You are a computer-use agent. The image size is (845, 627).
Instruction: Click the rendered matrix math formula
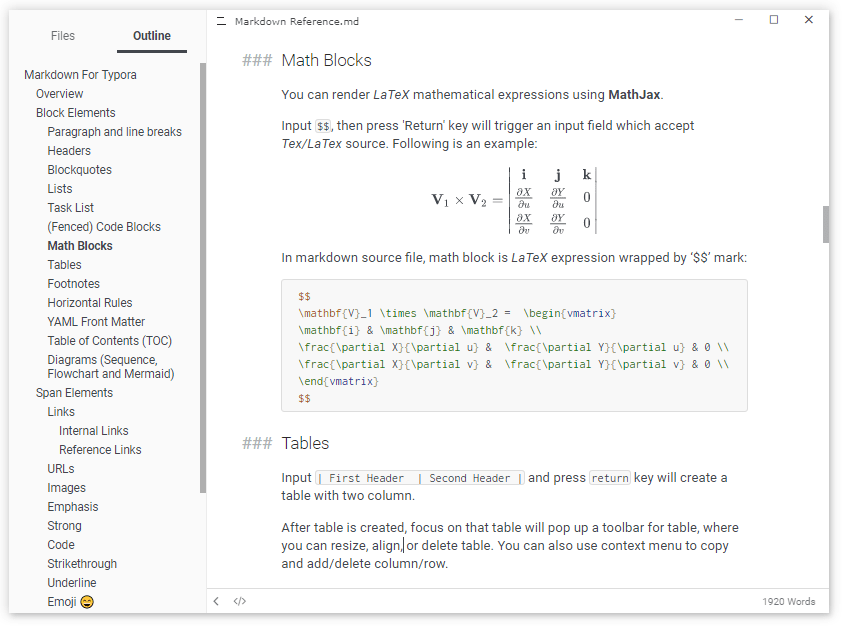[514, 200]
